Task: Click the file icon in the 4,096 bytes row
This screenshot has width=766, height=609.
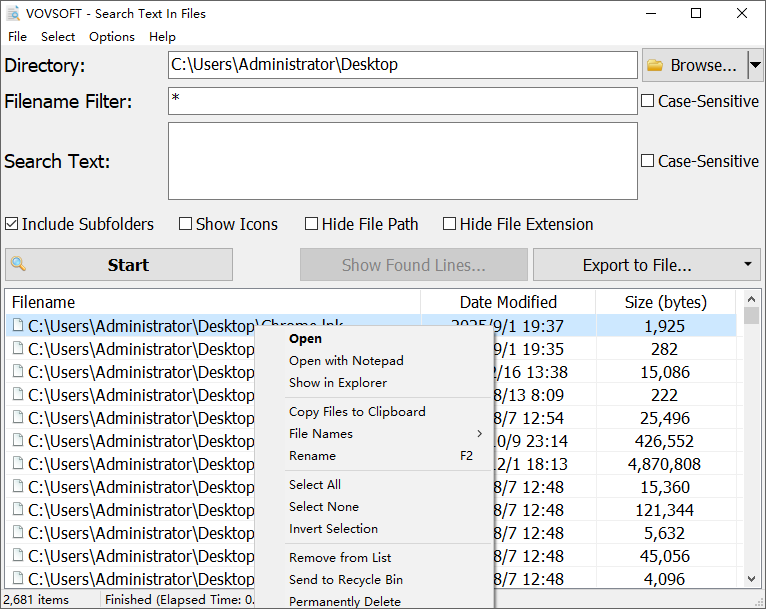Action: 18,577
